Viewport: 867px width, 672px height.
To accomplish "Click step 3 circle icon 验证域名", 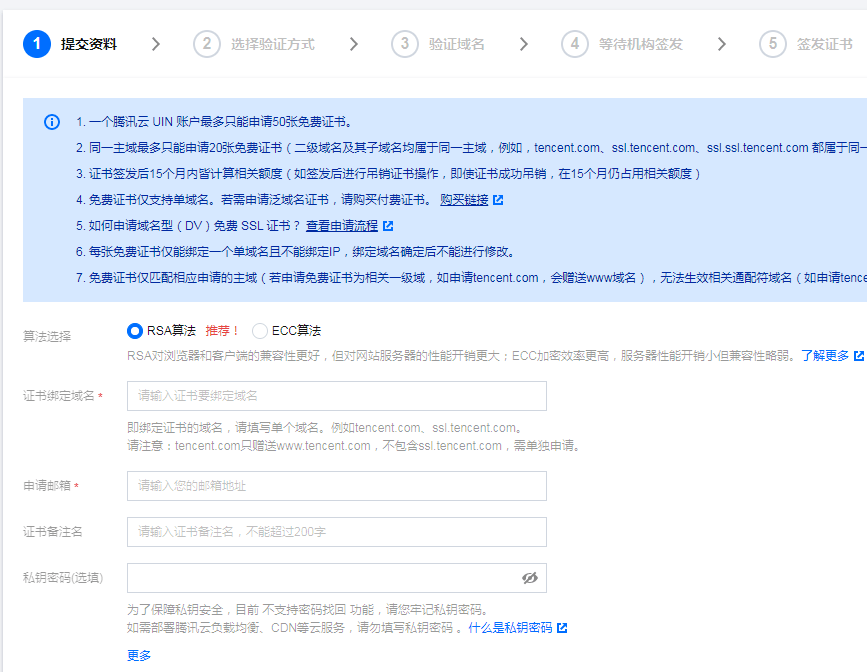I will (404, 44).
